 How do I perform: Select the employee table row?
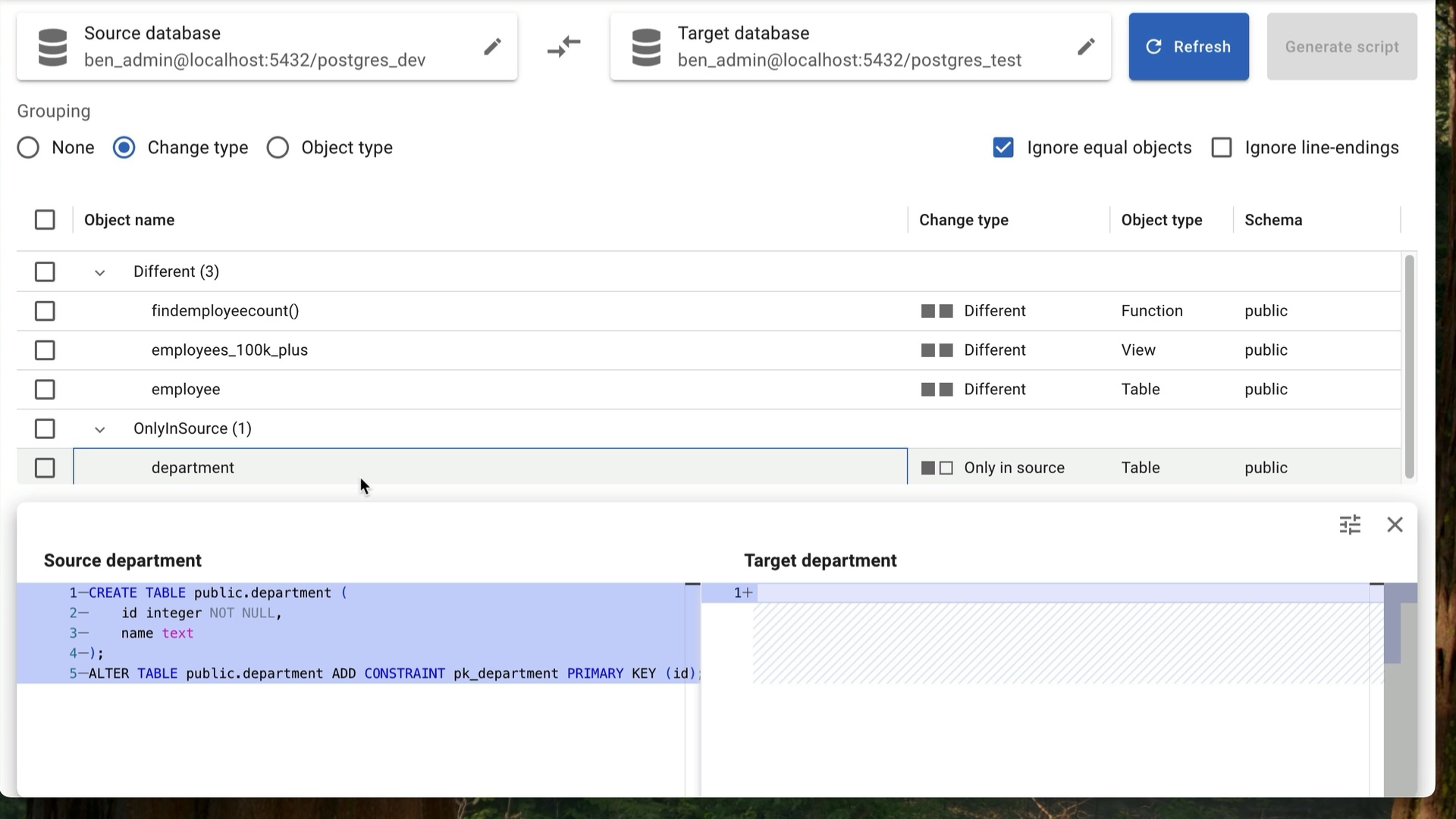pyautogui.click(x=186, y=390)
